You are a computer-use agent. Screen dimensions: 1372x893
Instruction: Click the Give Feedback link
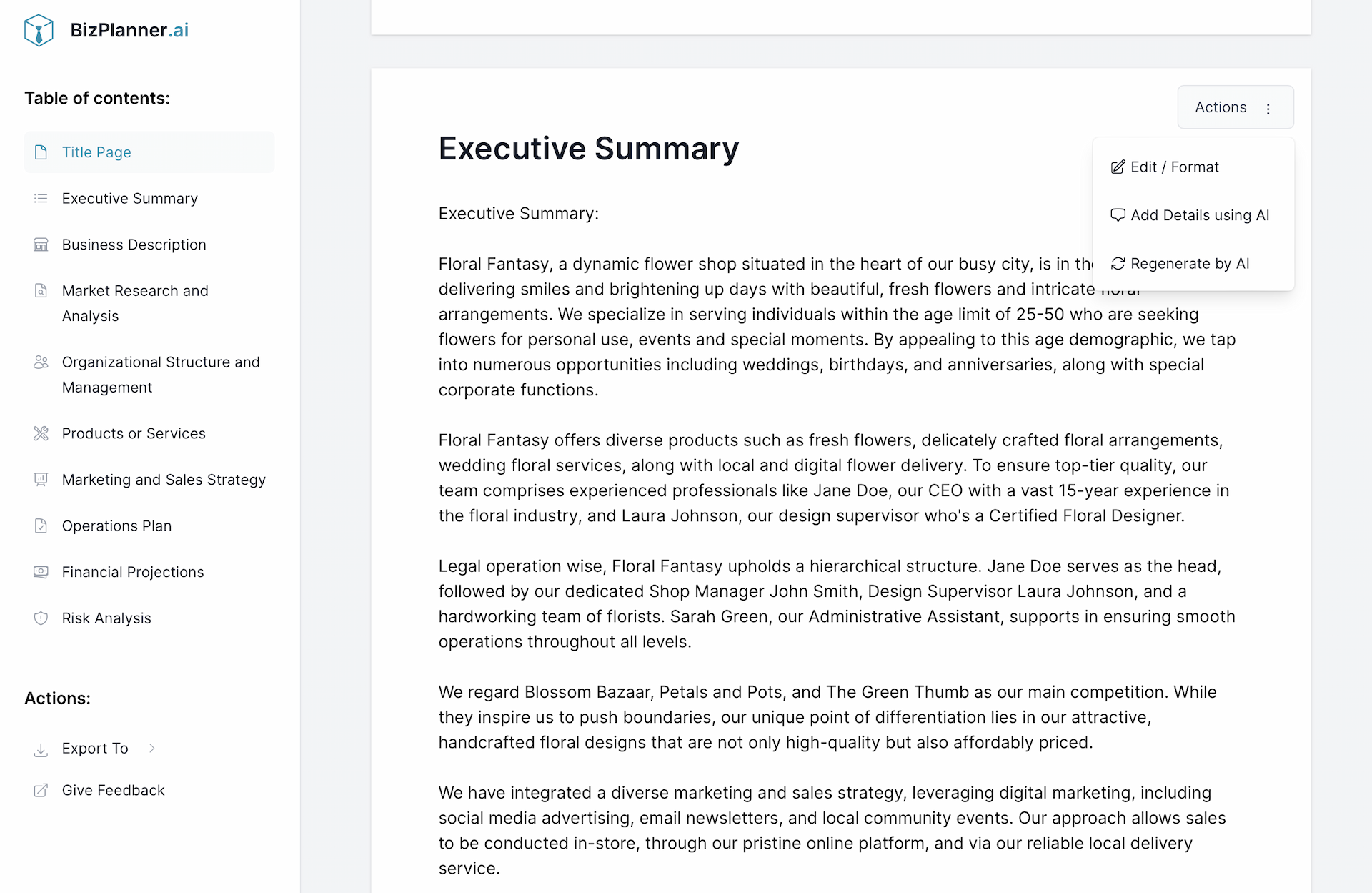point(113,790)
